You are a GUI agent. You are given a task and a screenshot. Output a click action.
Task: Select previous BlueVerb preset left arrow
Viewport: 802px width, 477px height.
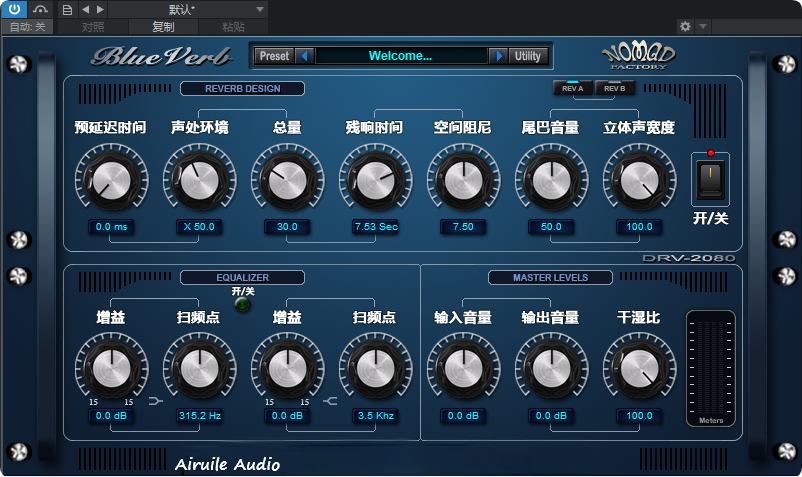pyautogui.click(x=305, y=56)
